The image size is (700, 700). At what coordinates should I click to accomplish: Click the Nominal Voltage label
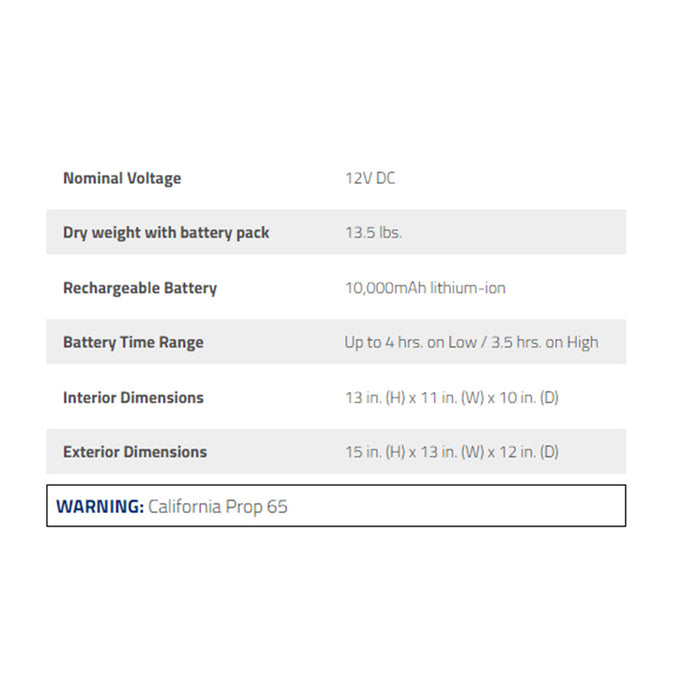click(122, 179)
